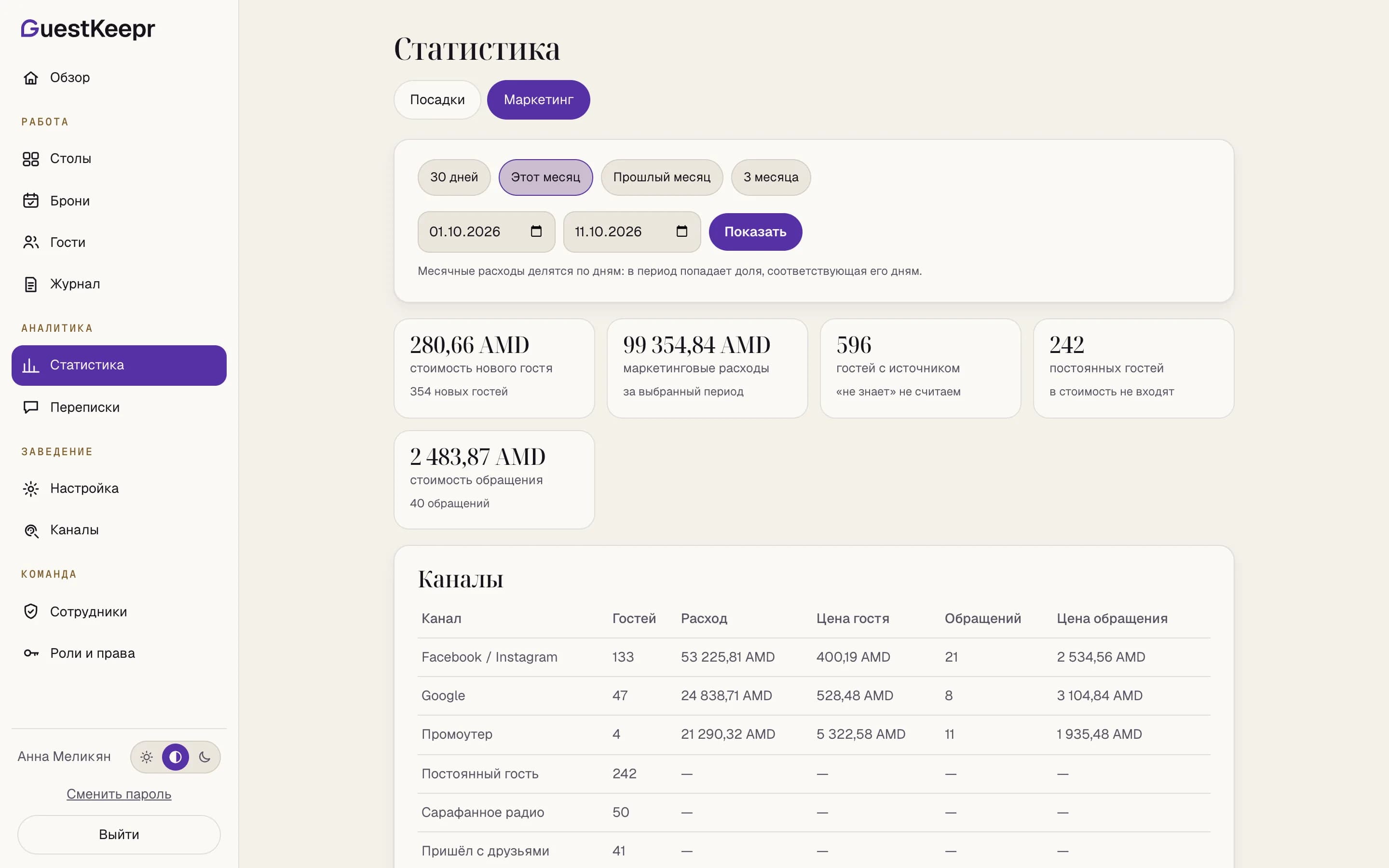Click the tables grid icon beside Столы
The image size is (1389, 868).
[31, 159]
